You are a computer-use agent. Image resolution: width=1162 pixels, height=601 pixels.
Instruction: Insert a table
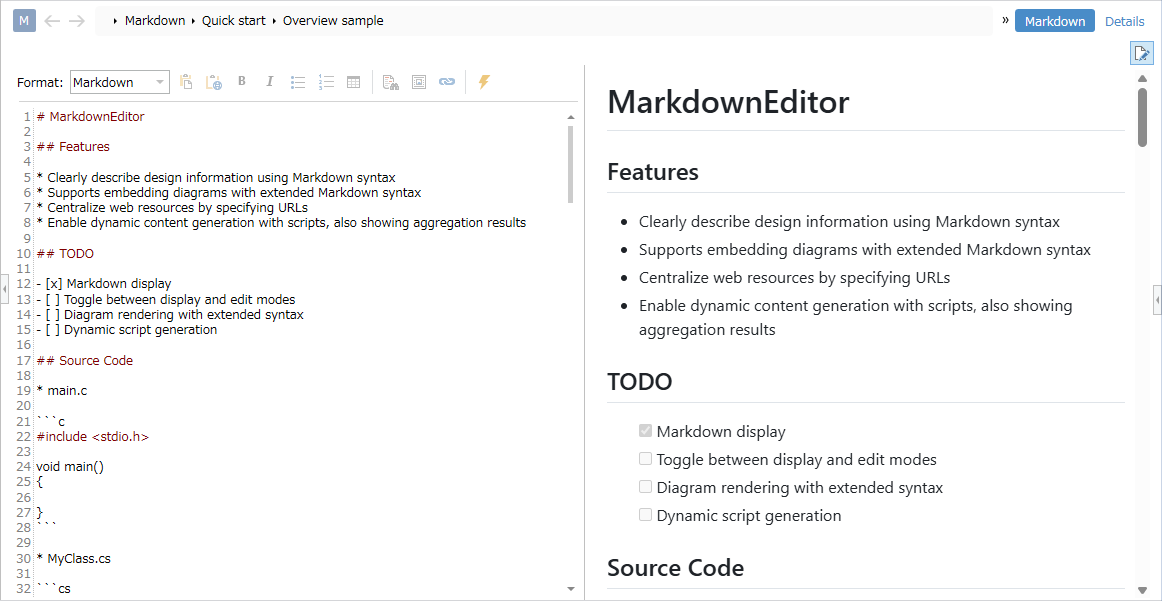354,82
